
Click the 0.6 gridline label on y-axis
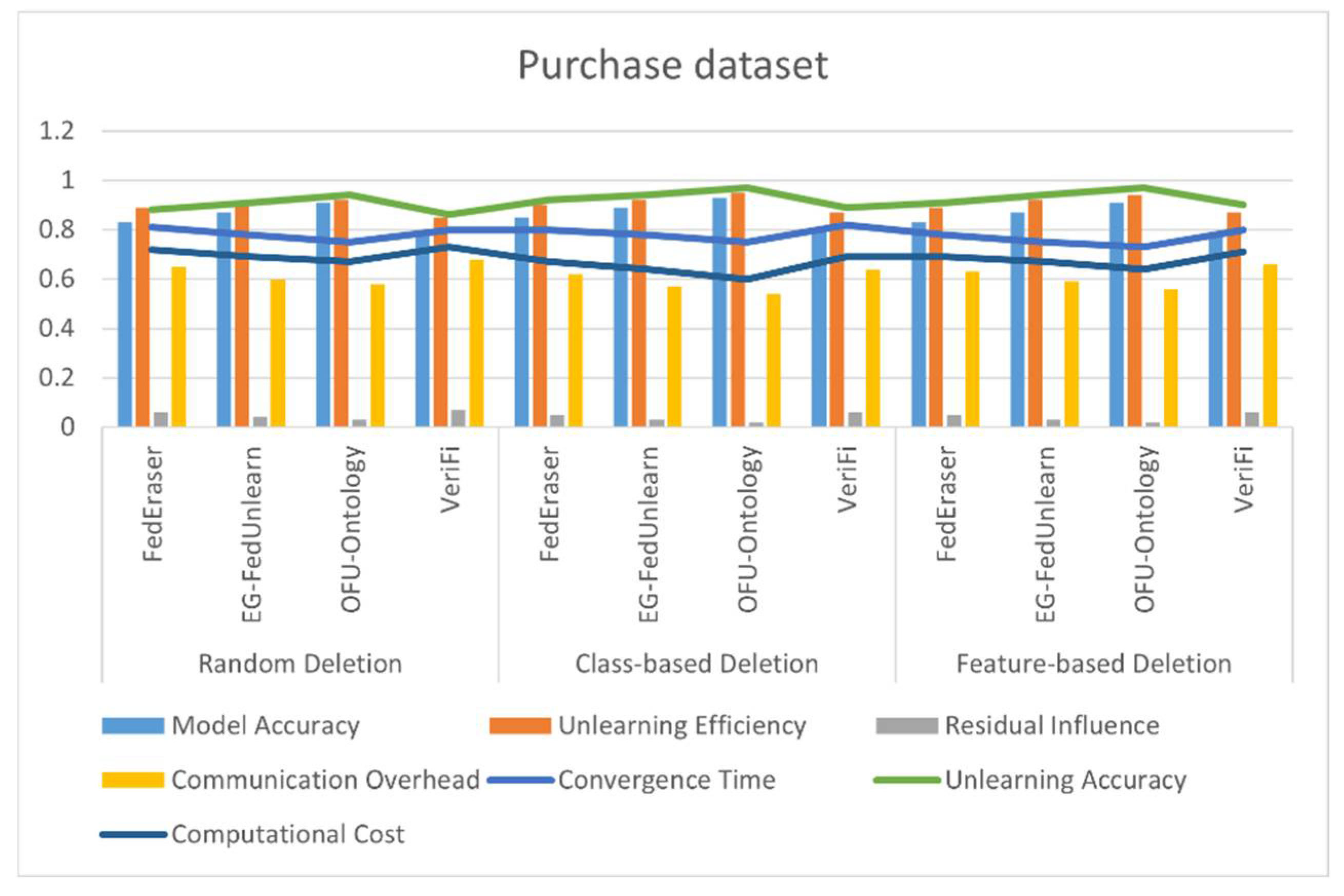[56, 280]
